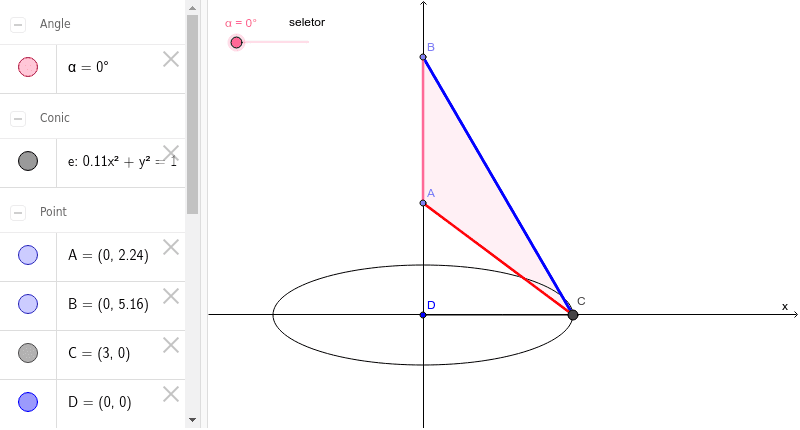Select point A on the graph

[x=423, y=203]
